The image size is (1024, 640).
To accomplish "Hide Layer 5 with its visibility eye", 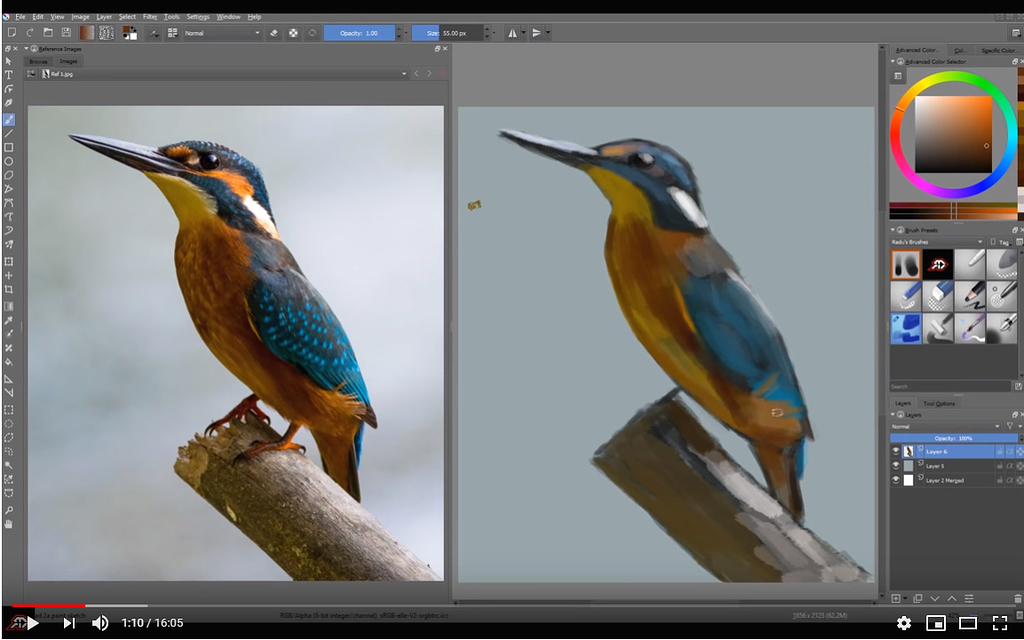I will point(897,467).
